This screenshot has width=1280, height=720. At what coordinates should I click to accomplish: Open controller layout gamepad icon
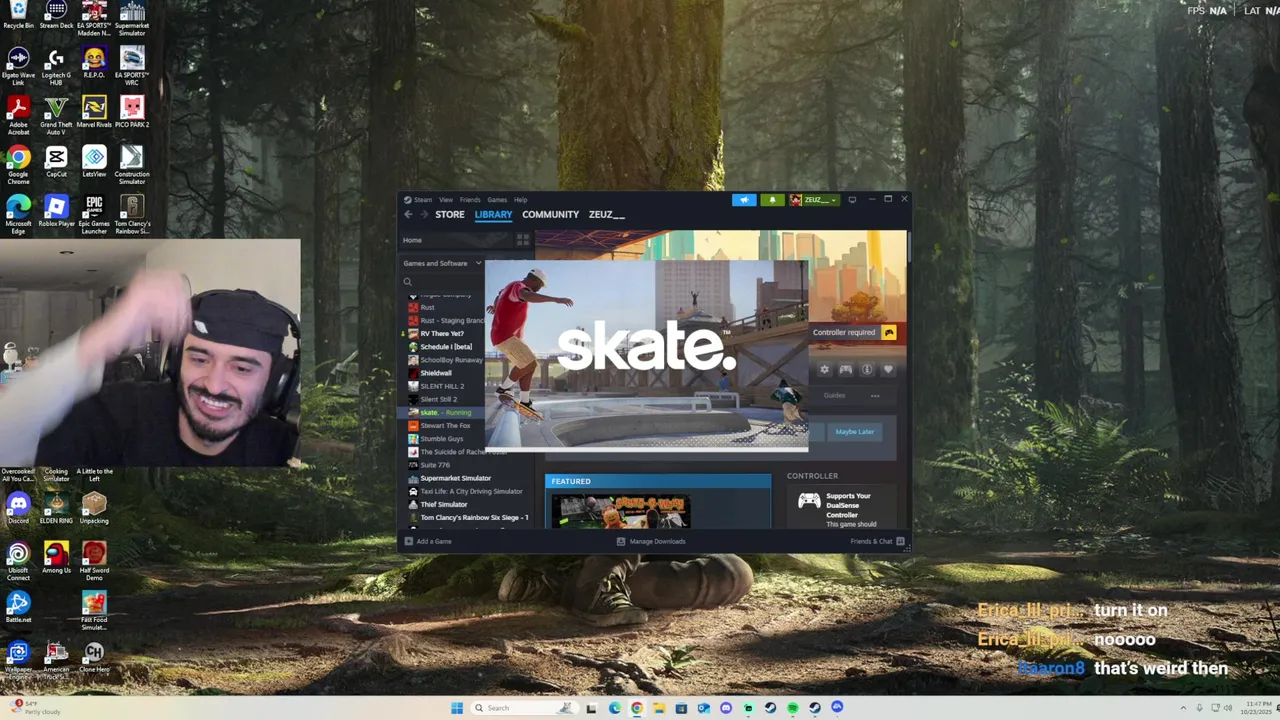(846, 370)
